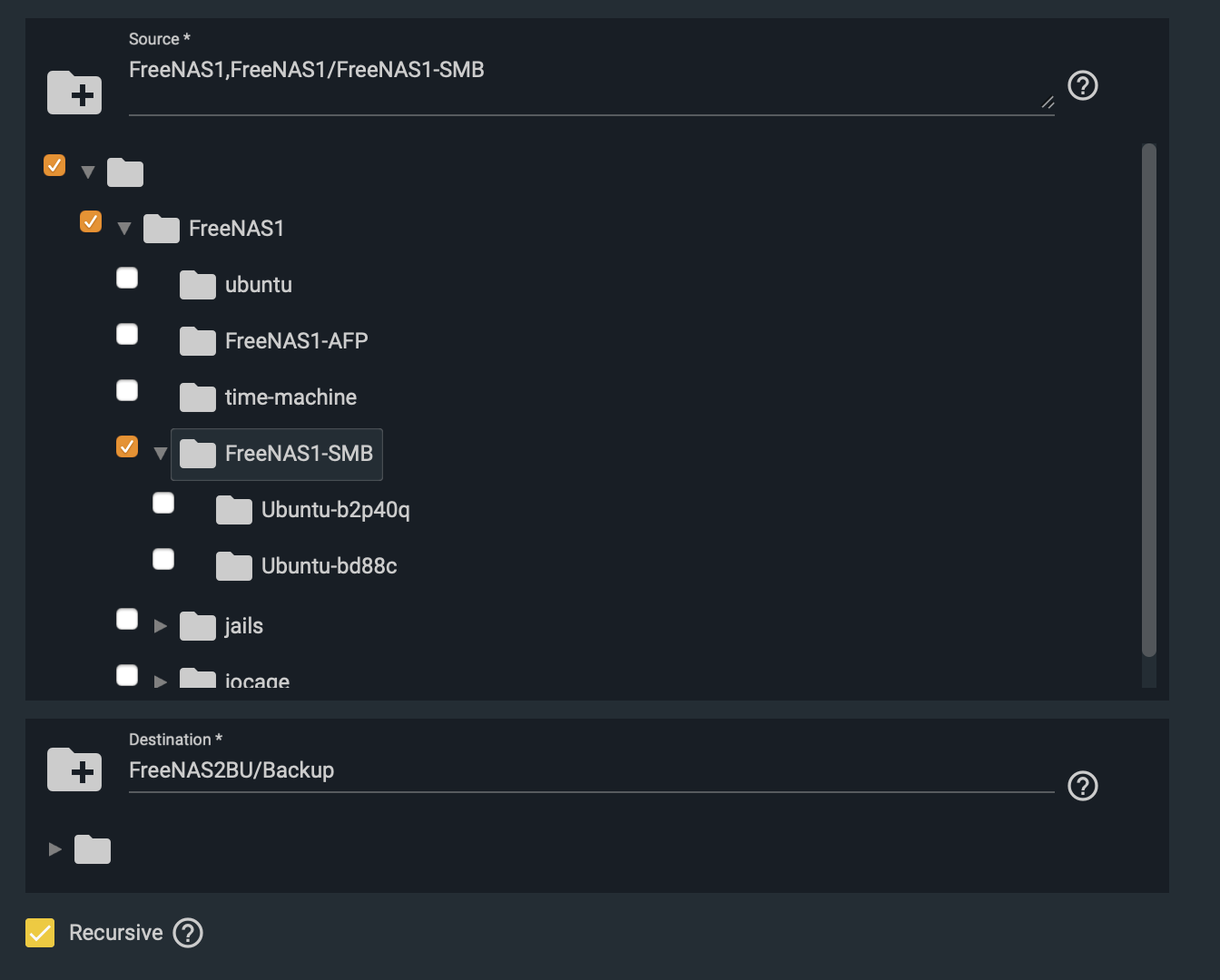
Task: Disable the Recursive checkbox
Action: [40, 933]
